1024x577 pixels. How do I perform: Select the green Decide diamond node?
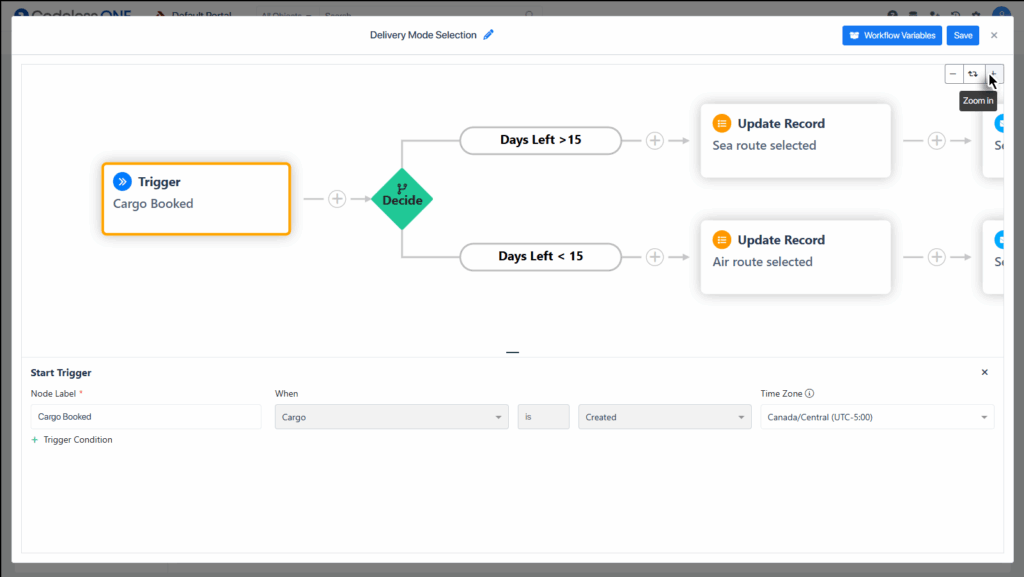click(402, 198)
